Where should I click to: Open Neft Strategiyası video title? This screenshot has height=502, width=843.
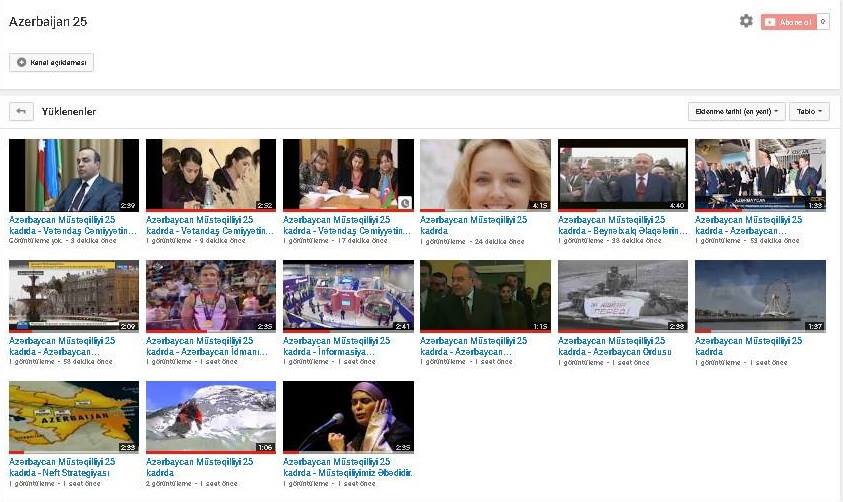[x=62, y=467]
